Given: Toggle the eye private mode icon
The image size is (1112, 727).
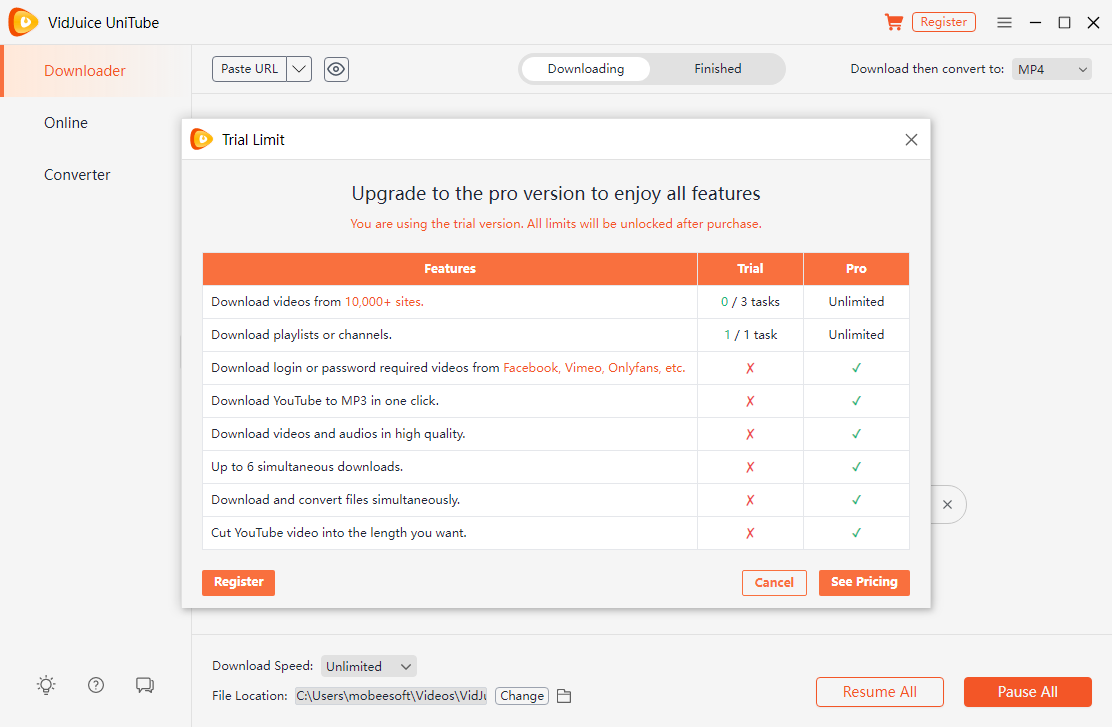Looking at the screenshot, I should tap(336, 69).
